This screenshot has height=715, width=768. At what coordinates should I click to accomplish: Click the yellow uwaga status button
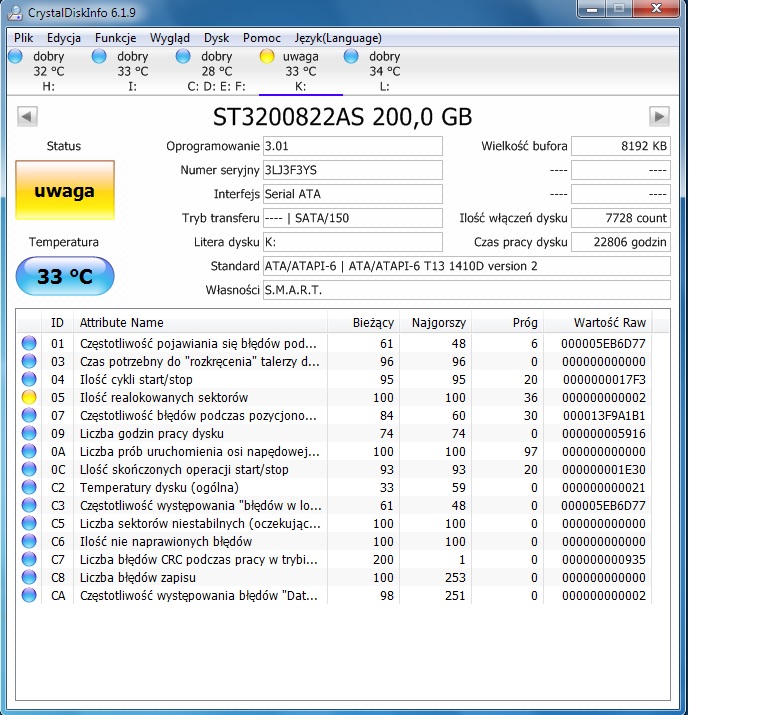(x=65, y=191)
